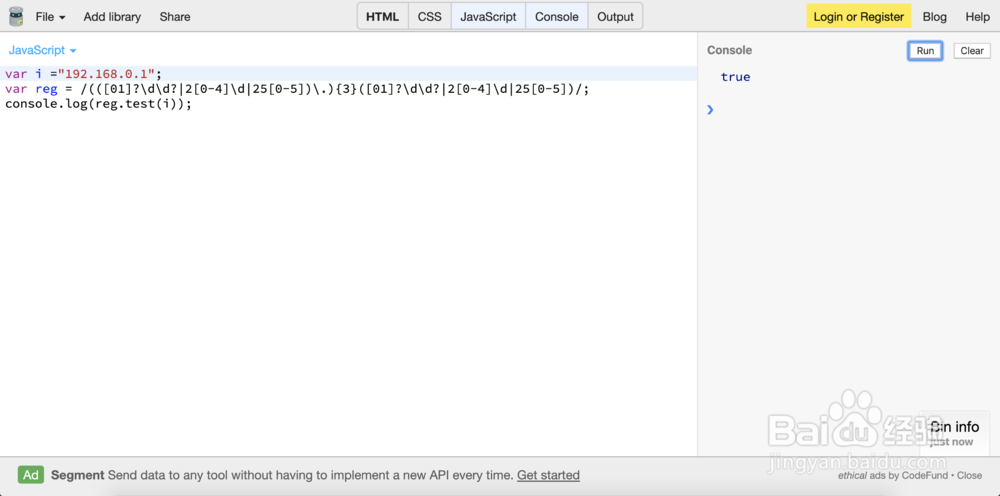The image size is (1000, 496).
Task: Open the Add library menu
Action: [112, 17]
